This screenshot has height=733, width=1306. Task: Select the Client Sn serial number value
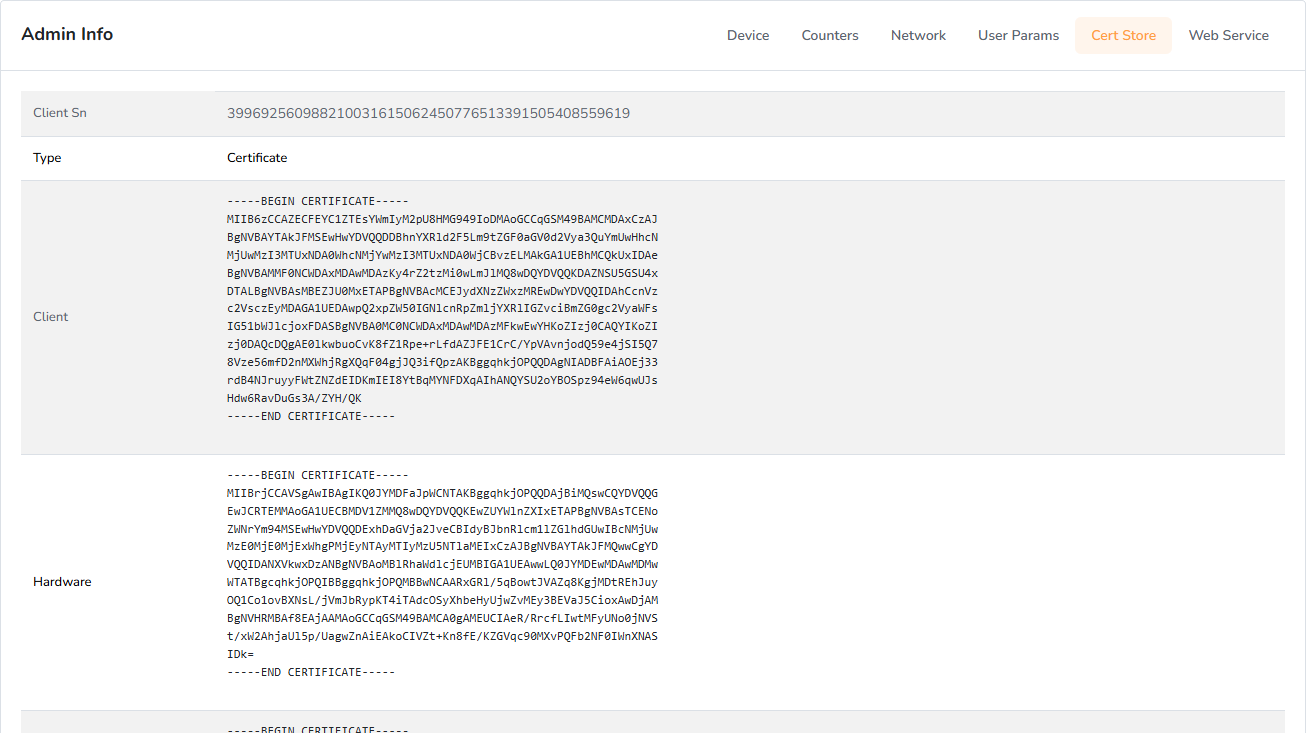point(428,113)
